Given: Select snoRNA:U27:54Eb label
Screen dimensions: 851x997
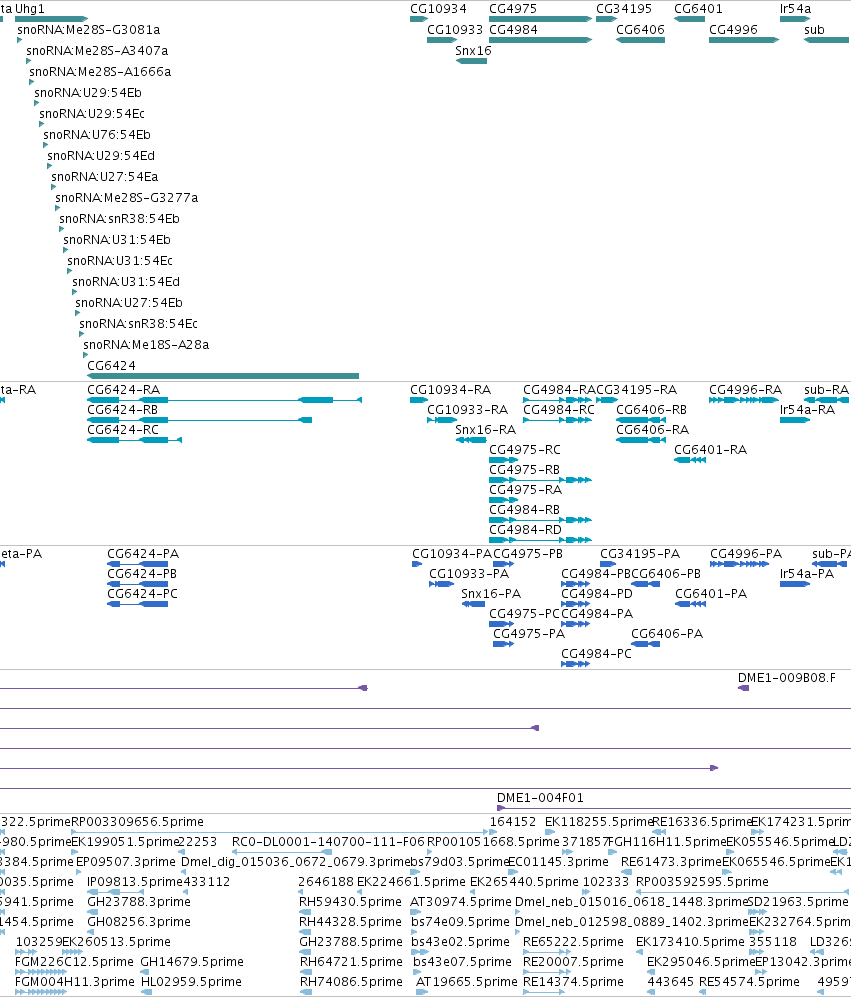Looking at the screenshot, I should 129,303.
